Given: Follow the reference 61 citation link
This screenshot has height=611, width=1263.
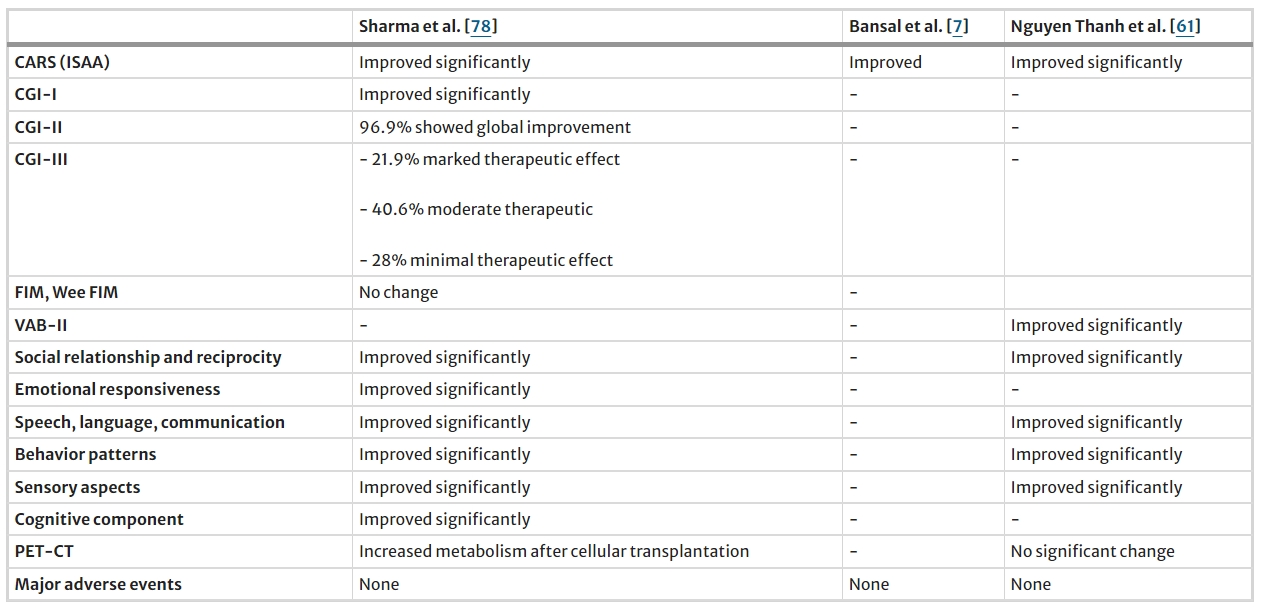Looking at the screenshot, I should [1185, 27].
